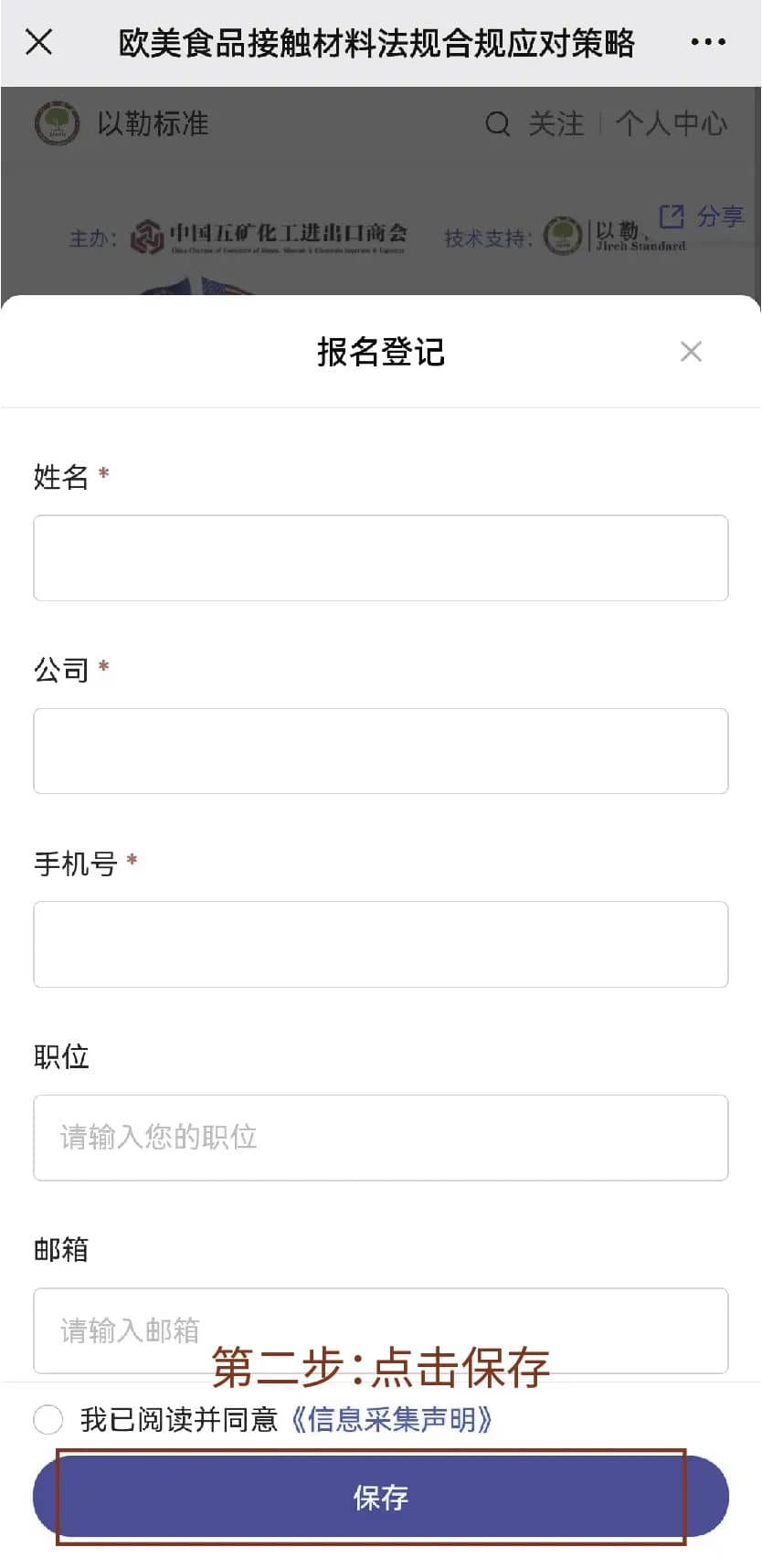Tap the Jireh Standard tech support logo
Viewport: 762px width, 1568px height.
(614, 236)
